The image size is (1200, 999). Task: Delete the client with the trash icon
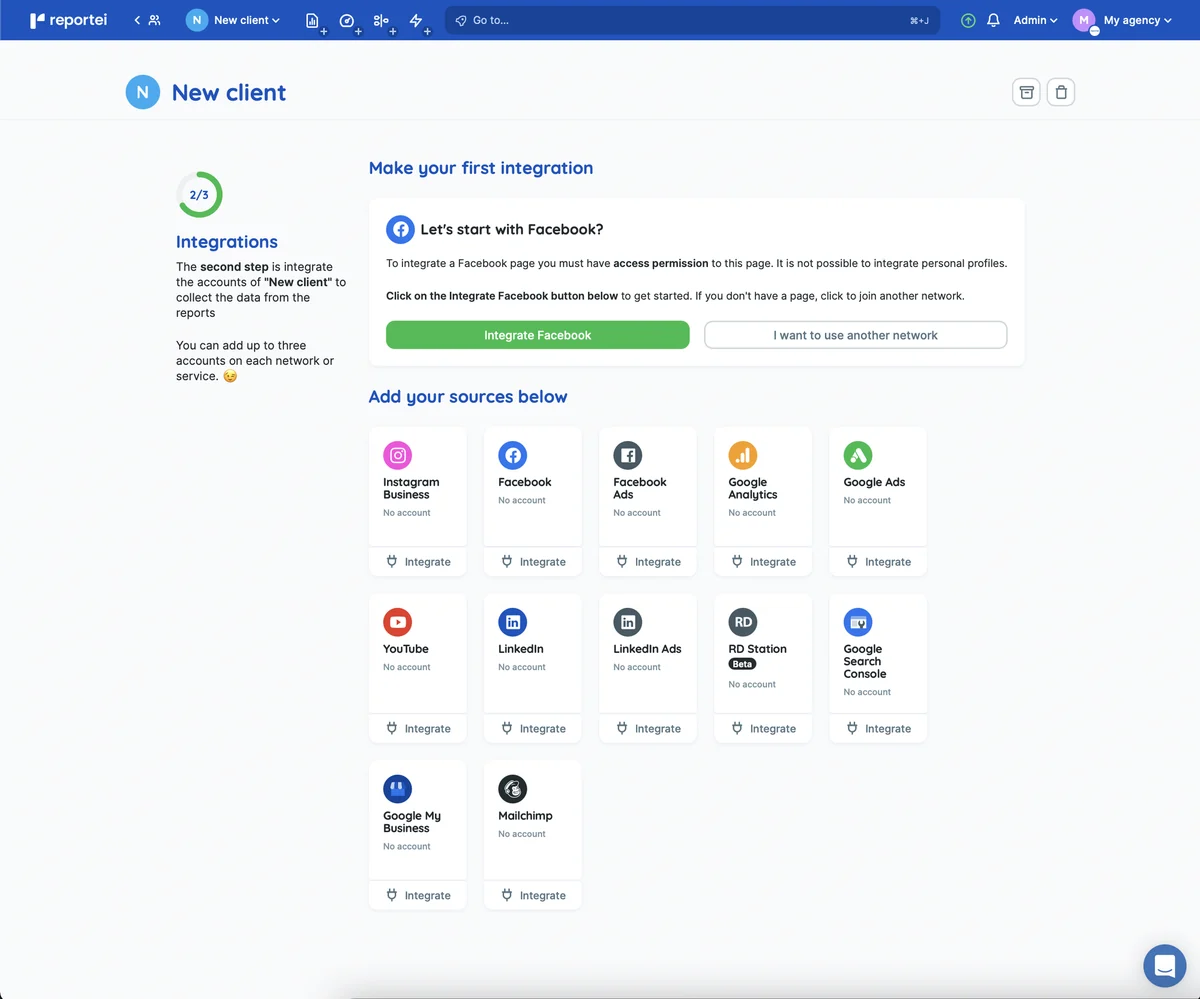1061,92
